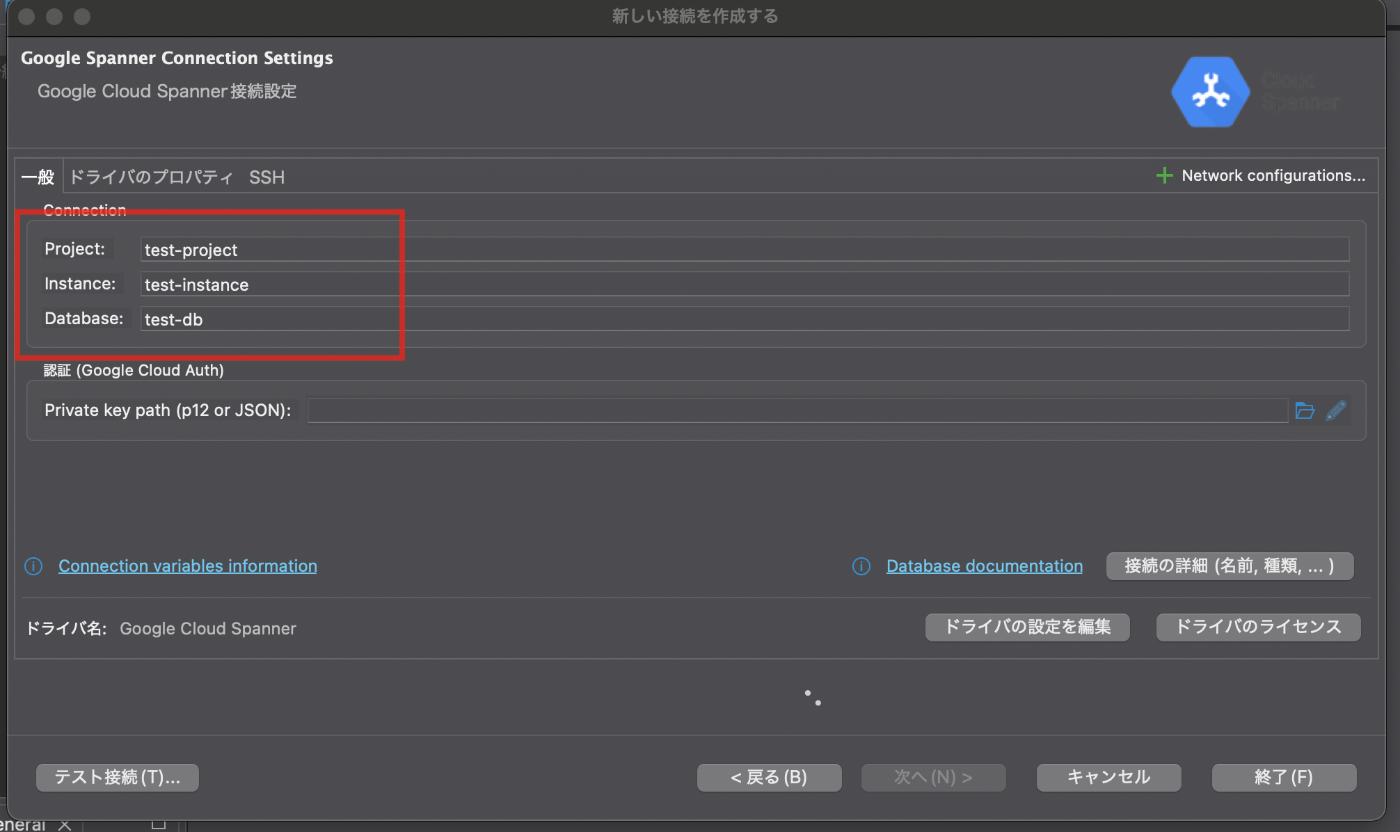Click the Cloud Spanner logo
Image resolution: width=1400 pixels, height=832 pixels.
point(1256,91)
